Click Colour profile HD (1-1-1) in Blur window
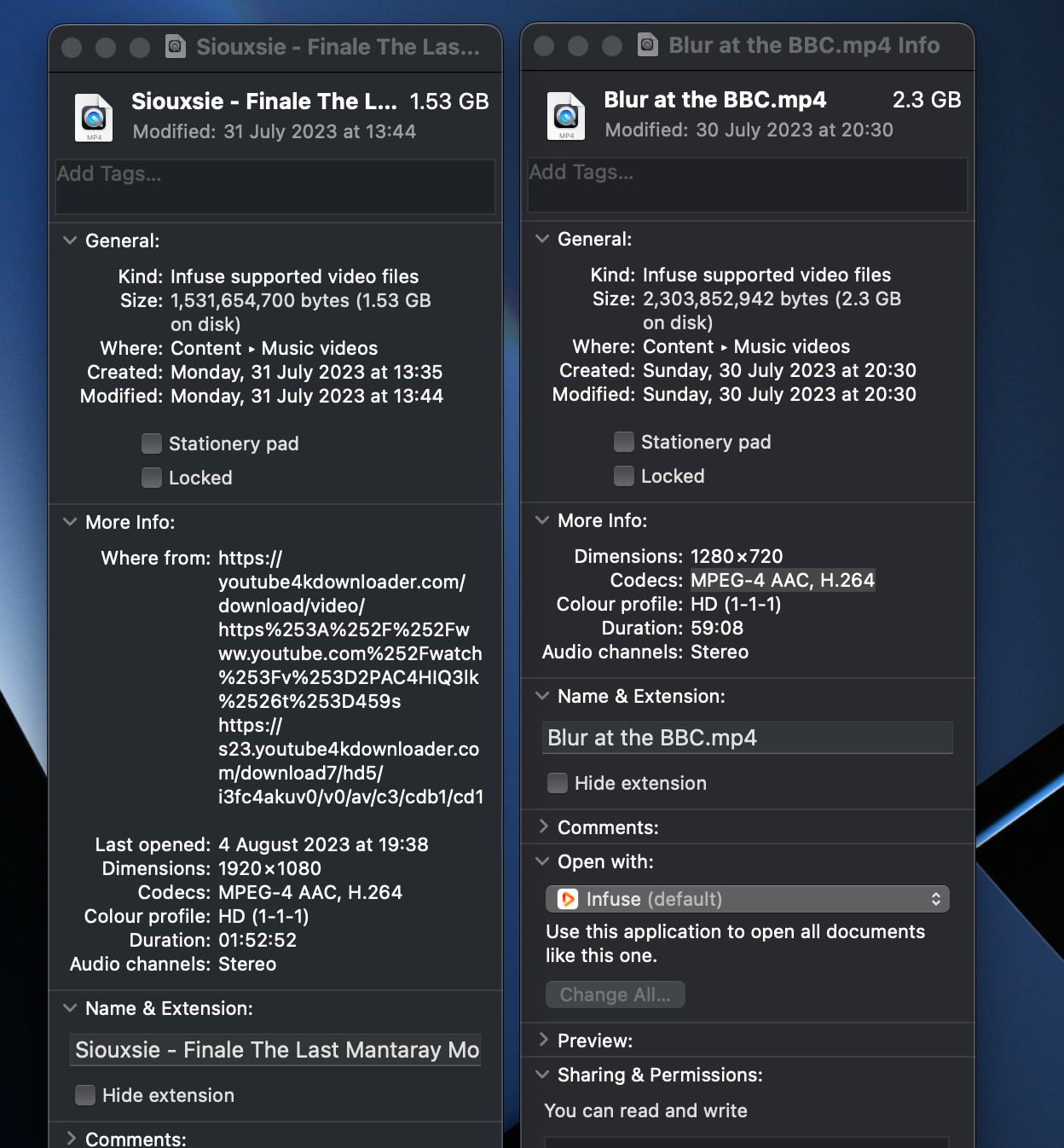1064x1148 pixels. 736,604
